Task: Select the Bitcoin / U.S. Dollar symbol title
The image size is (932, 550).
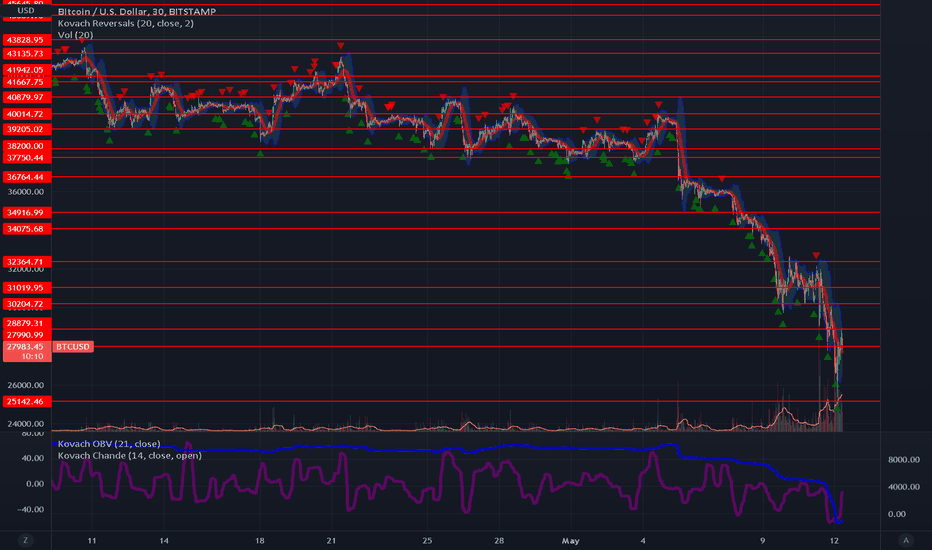Action: click(x=137, y=12)
